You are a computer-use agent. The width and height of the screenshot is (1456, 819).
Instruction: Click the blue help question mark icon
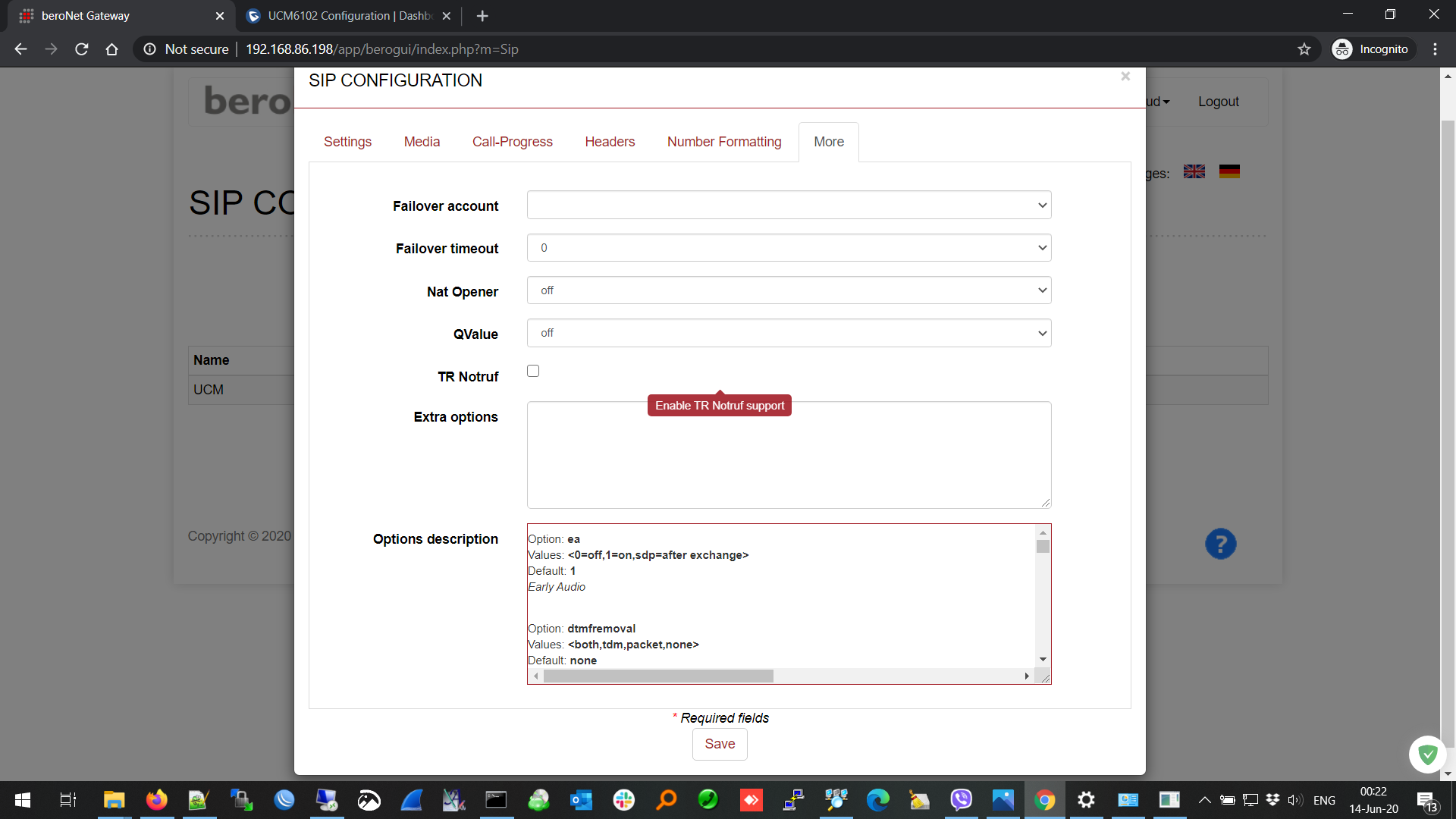[1220, 544]
